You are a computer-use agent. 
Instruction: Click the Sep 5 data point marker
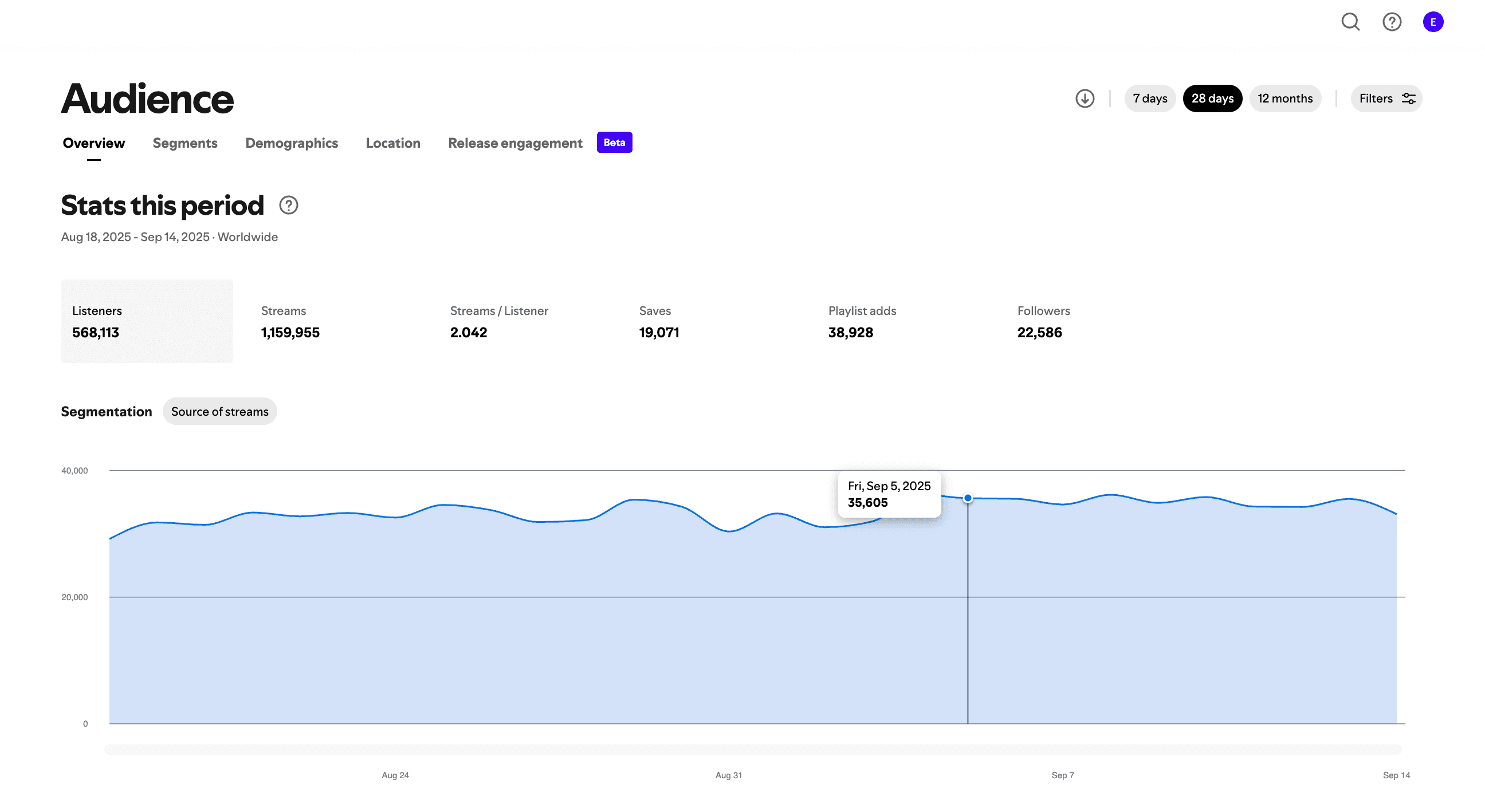(x=968, y=498)
